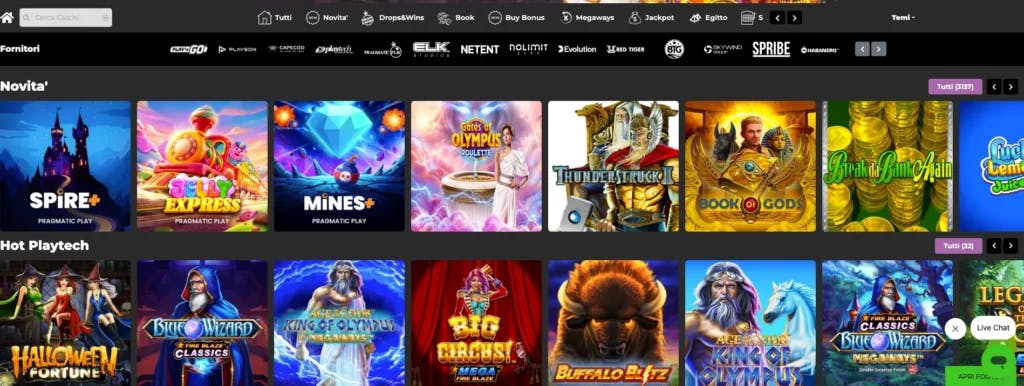Viewport: 1024px width, 386px height.
Task: Open the Spire+ game
Action: [x=65, y=166]
